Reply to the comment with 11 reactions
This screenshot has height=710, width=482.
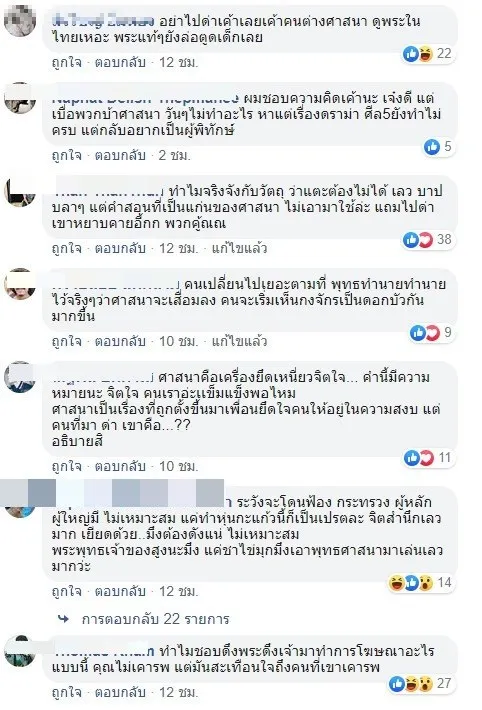tap(120, 466)
